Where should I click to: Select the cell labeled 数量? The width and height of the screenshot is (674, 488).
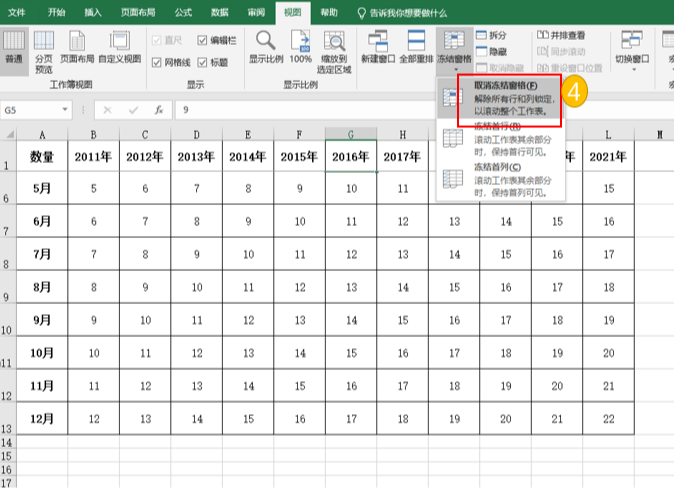click(x=42, y=156)
